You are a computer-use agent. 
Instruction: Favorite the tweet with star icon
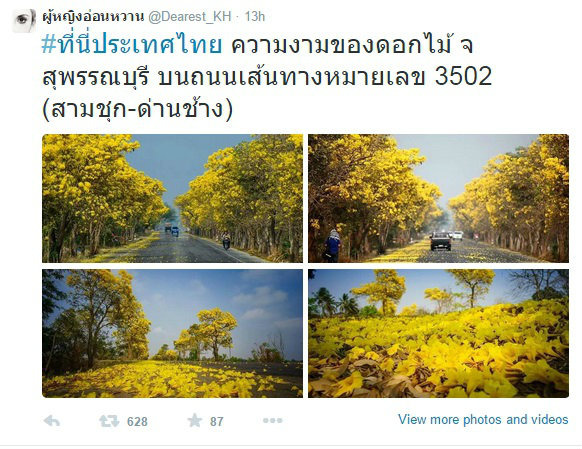[194, 421]
